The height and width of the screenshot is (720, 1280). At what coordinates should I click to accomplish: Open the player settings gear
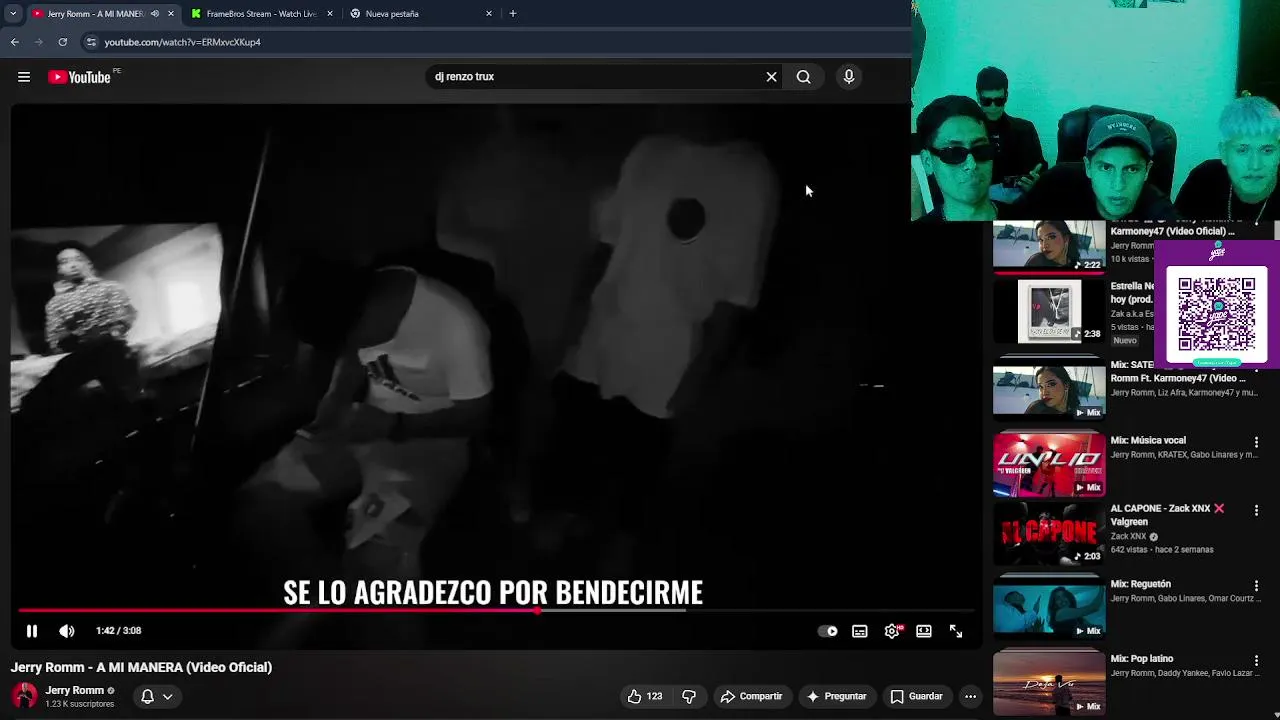[x=892, y=631]
